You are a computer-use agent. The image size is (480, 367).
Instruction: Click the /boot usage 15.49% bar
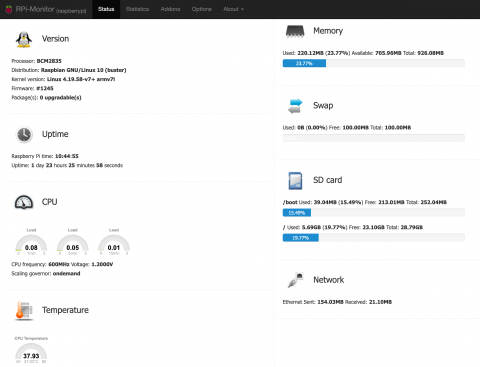374,213
